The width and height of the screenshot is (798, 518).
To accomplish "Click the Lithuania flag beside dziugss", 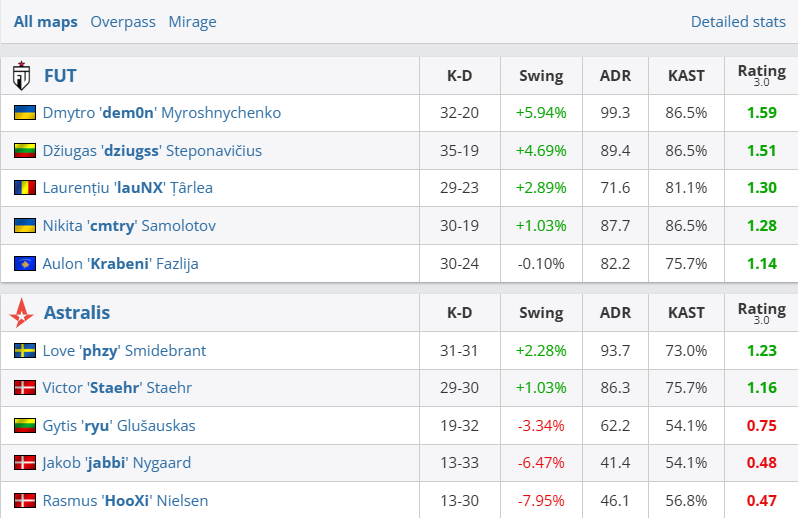I will (25, 151).
